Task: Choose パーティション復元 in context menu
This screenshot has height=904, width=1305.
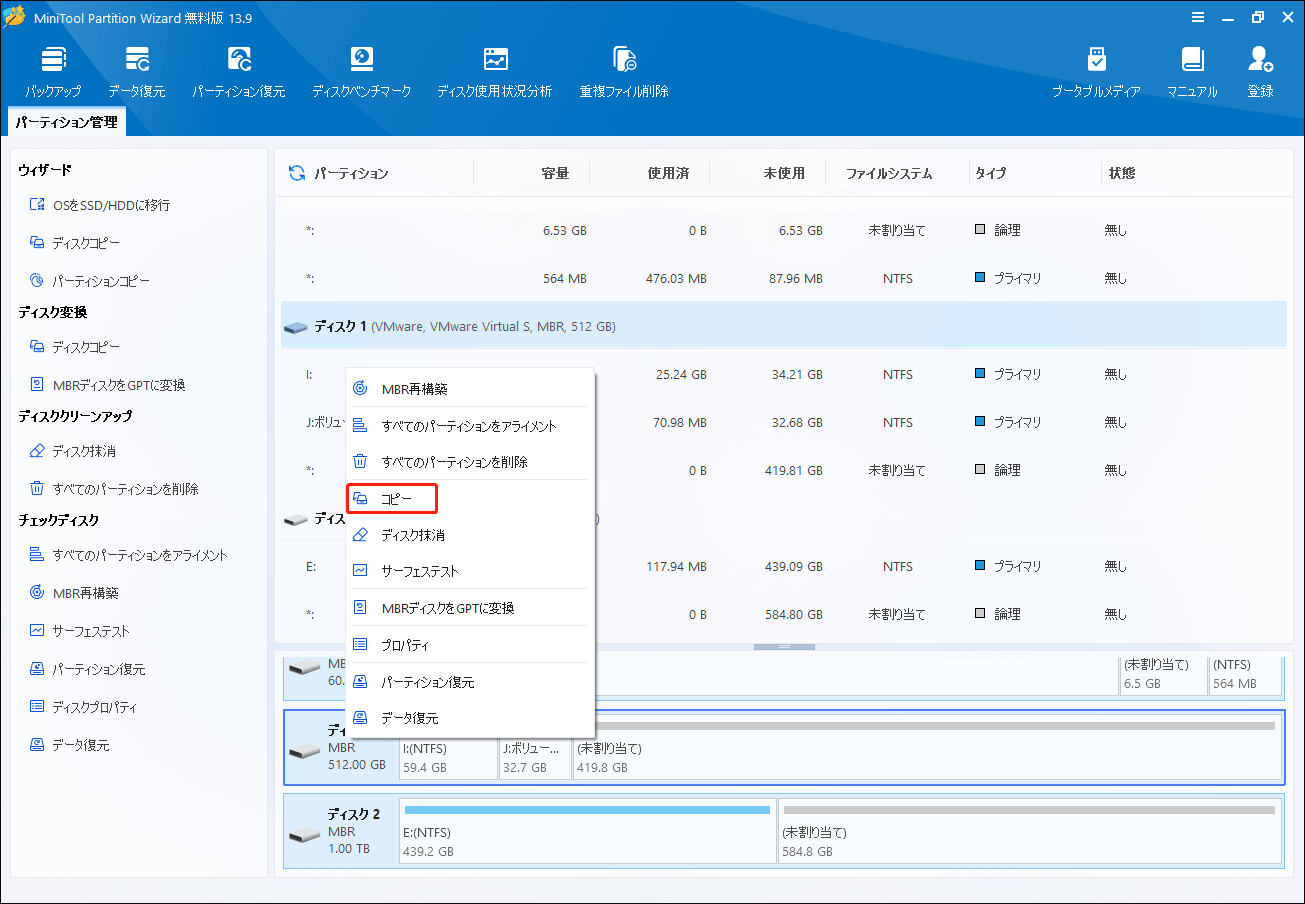Action: tap(470, 682)
